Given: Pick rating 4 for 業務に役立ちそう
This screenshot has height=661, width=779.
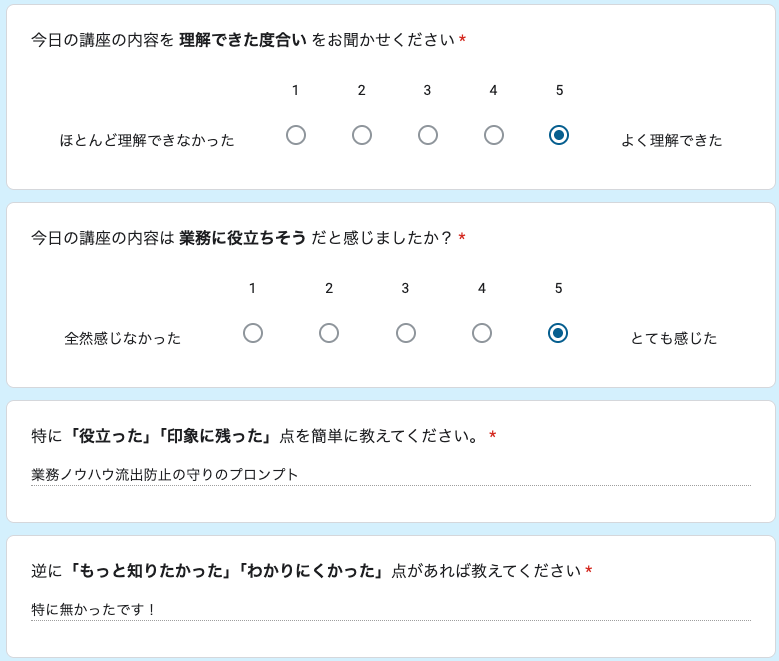Looking at the screenshot, I should pos(482,333).
